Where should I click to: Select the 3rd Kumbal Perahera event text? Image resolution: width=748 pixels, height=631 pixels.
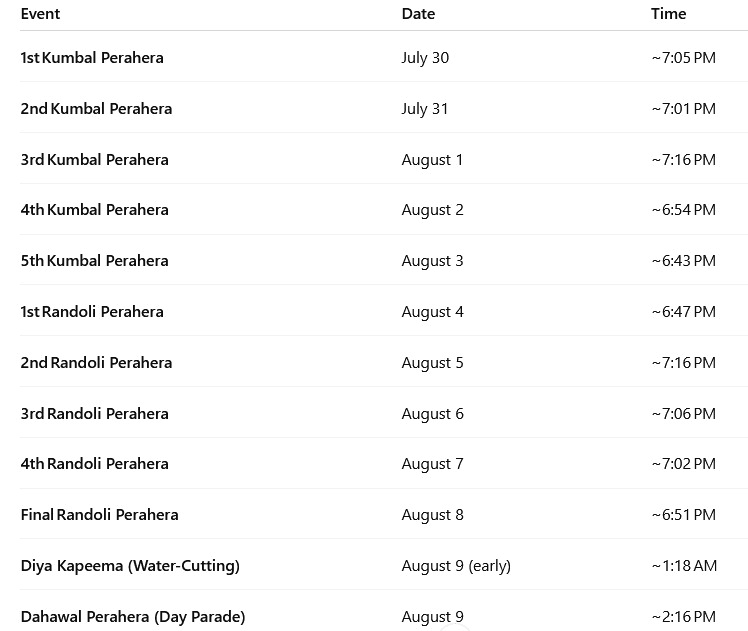94,160
